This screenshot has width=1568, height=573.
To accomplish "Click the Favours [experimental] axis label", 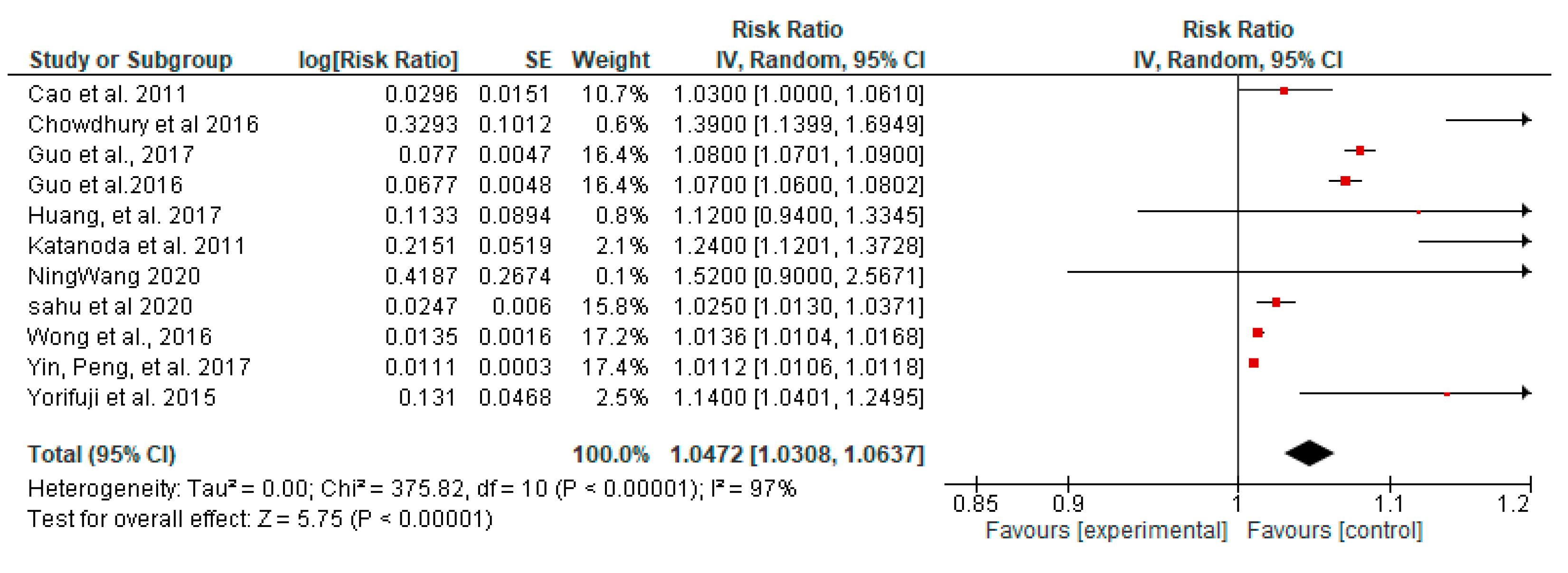I will pyautogui.click(x=1106, y=530).
